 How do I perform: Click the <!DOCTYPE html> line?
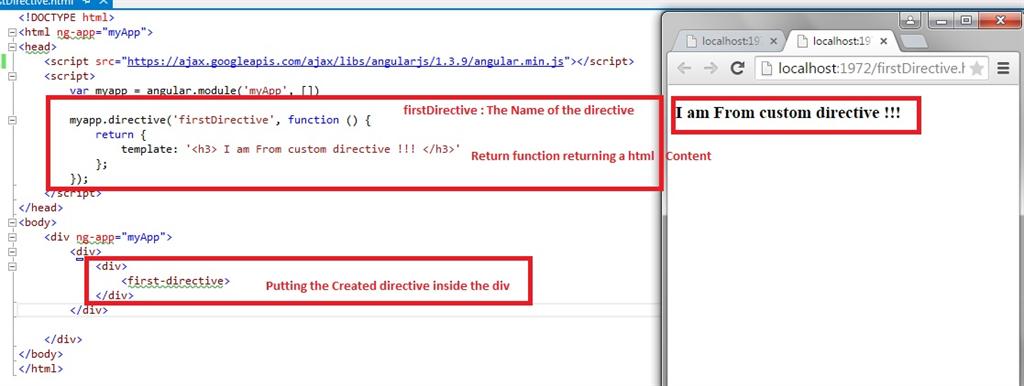click(66, 18)
